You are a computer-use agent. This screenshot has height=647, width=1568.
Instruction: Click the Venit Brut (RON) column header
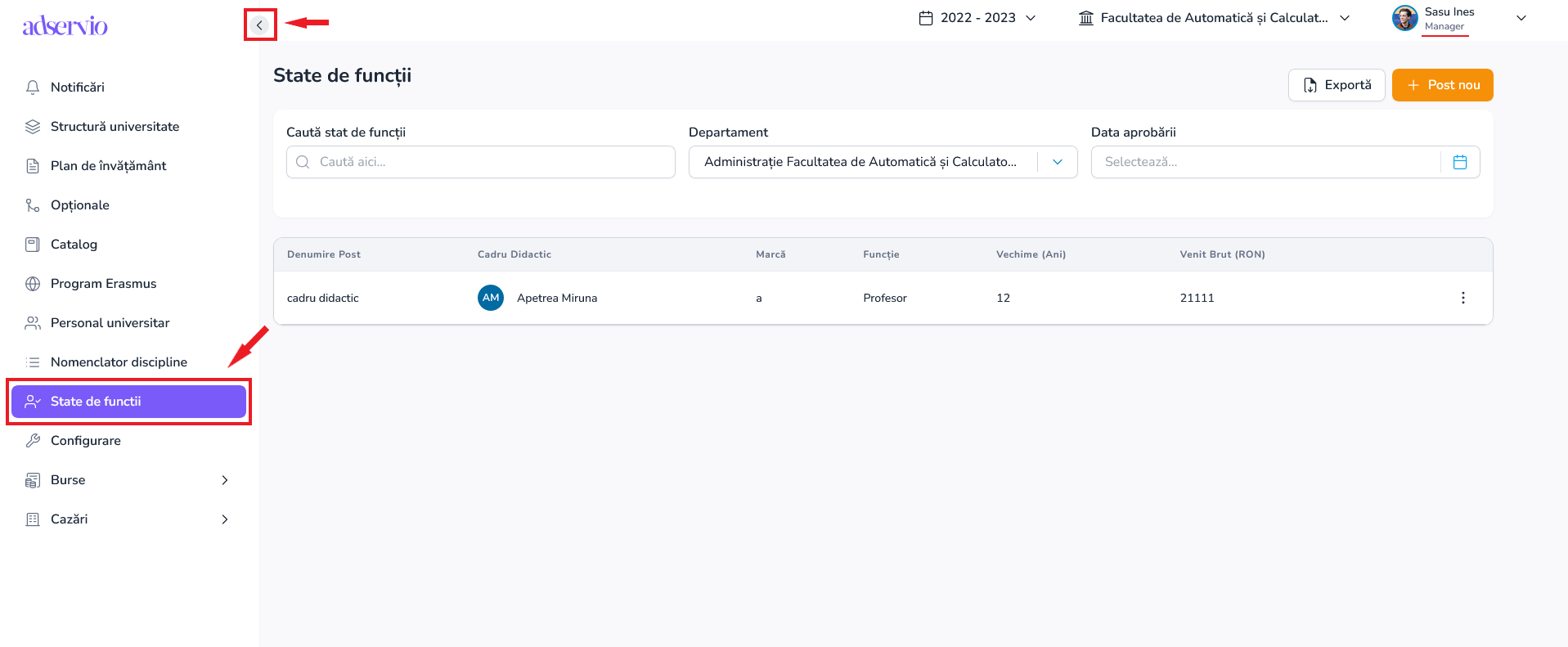1222,254
